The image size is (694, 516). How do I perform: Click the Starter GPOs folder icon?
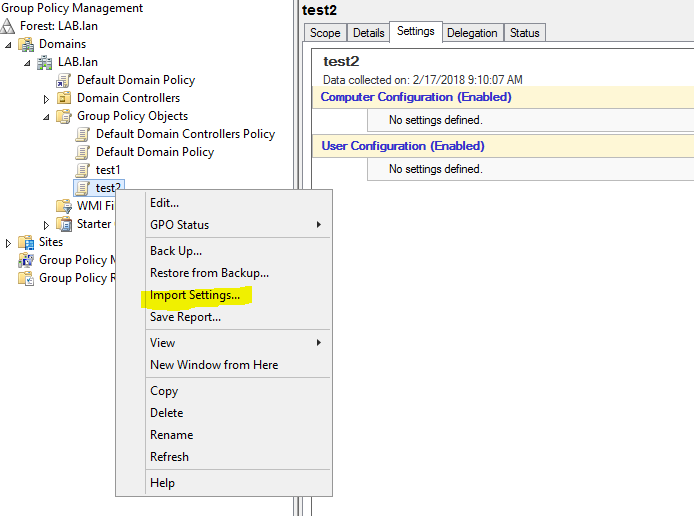[64, 224]
